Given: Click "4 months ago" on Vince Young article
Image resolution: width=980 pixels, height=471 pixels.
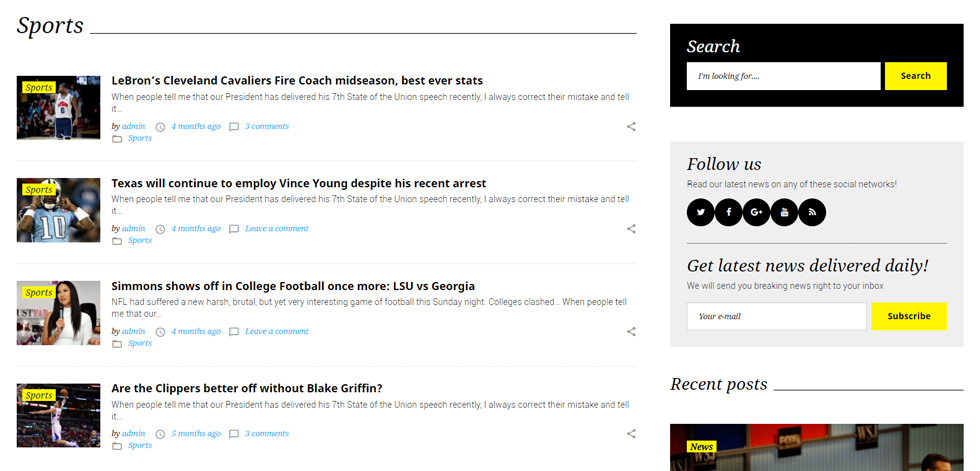Looking at the screenshot, I should pos(196,229).
